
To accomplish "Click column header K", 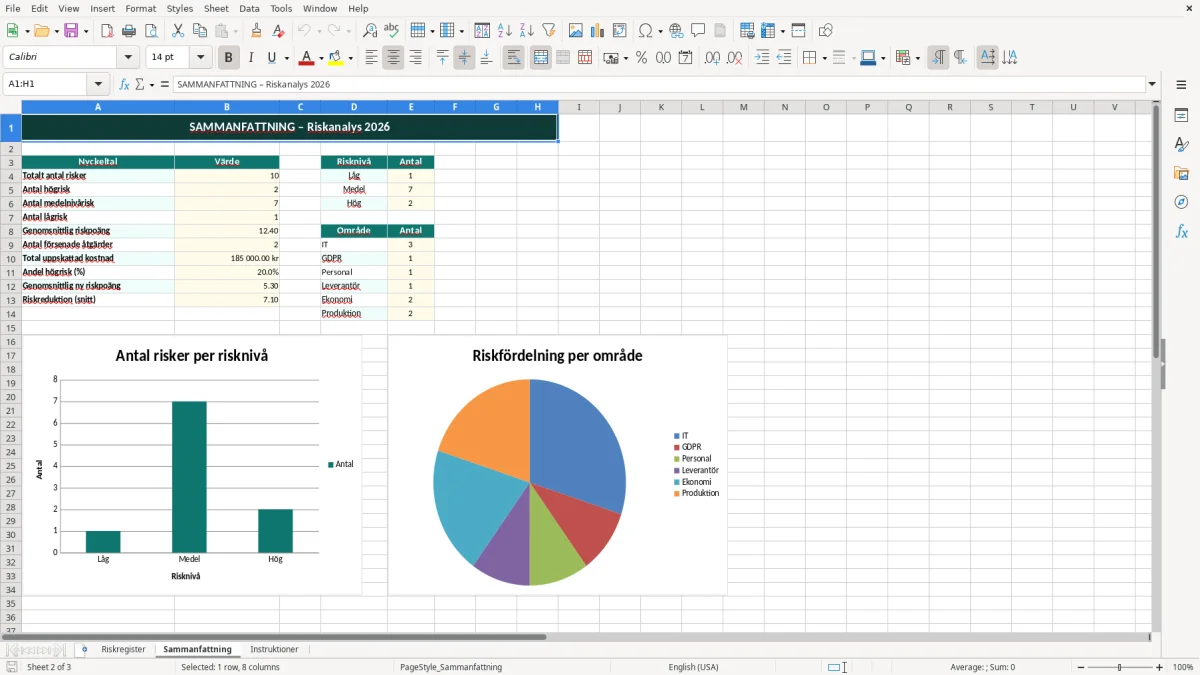I will (x=661, y=107).
